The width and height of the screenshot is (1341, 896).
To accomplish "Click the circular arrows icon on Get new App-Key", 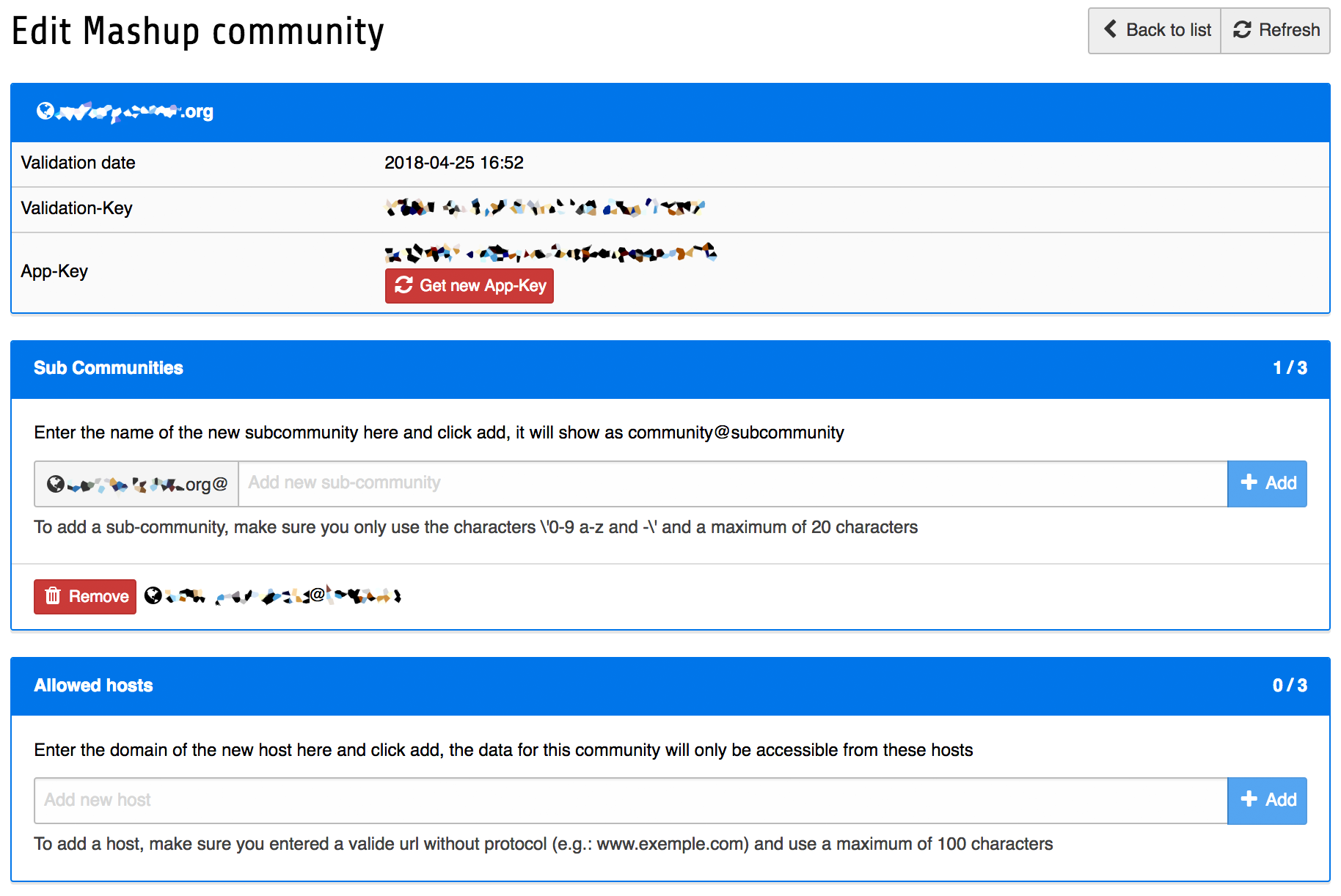I will pyautogui.click(x=404, y=285).
